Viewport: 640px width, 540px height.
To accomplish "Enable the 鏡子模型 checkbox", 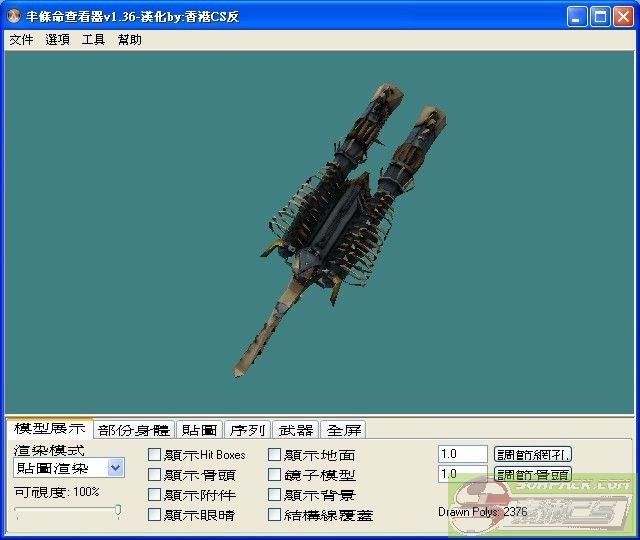I will point(274,475).
